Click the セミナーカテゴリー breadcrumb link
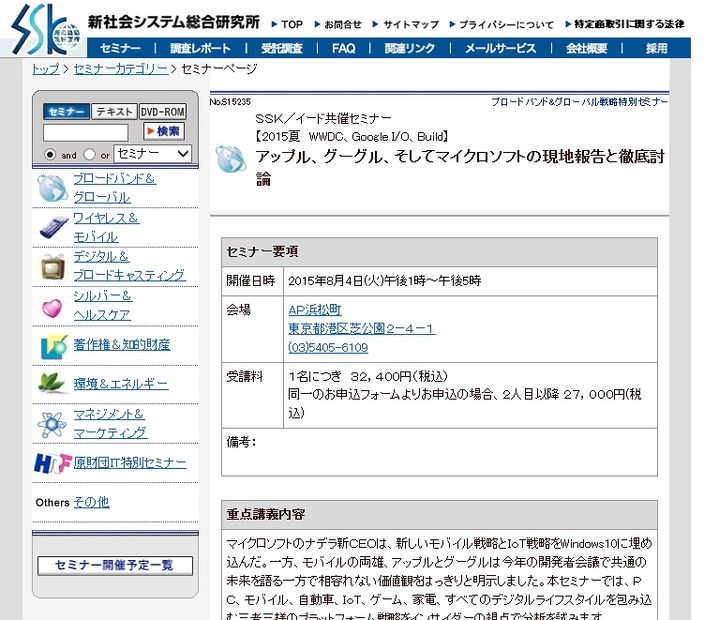Screen dimensions: 704x620 pyautogui.click(x=121, y=69)
